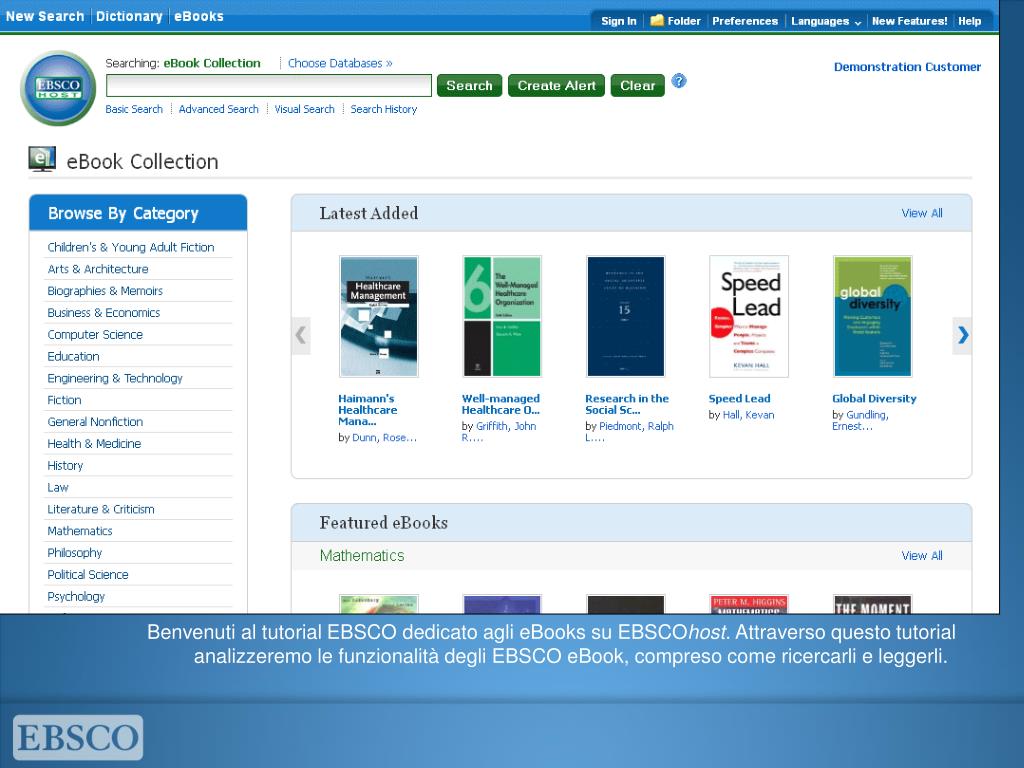1024x768 pixels.
Task: Click the eBook Collection database name link
Action: (212, 63)
